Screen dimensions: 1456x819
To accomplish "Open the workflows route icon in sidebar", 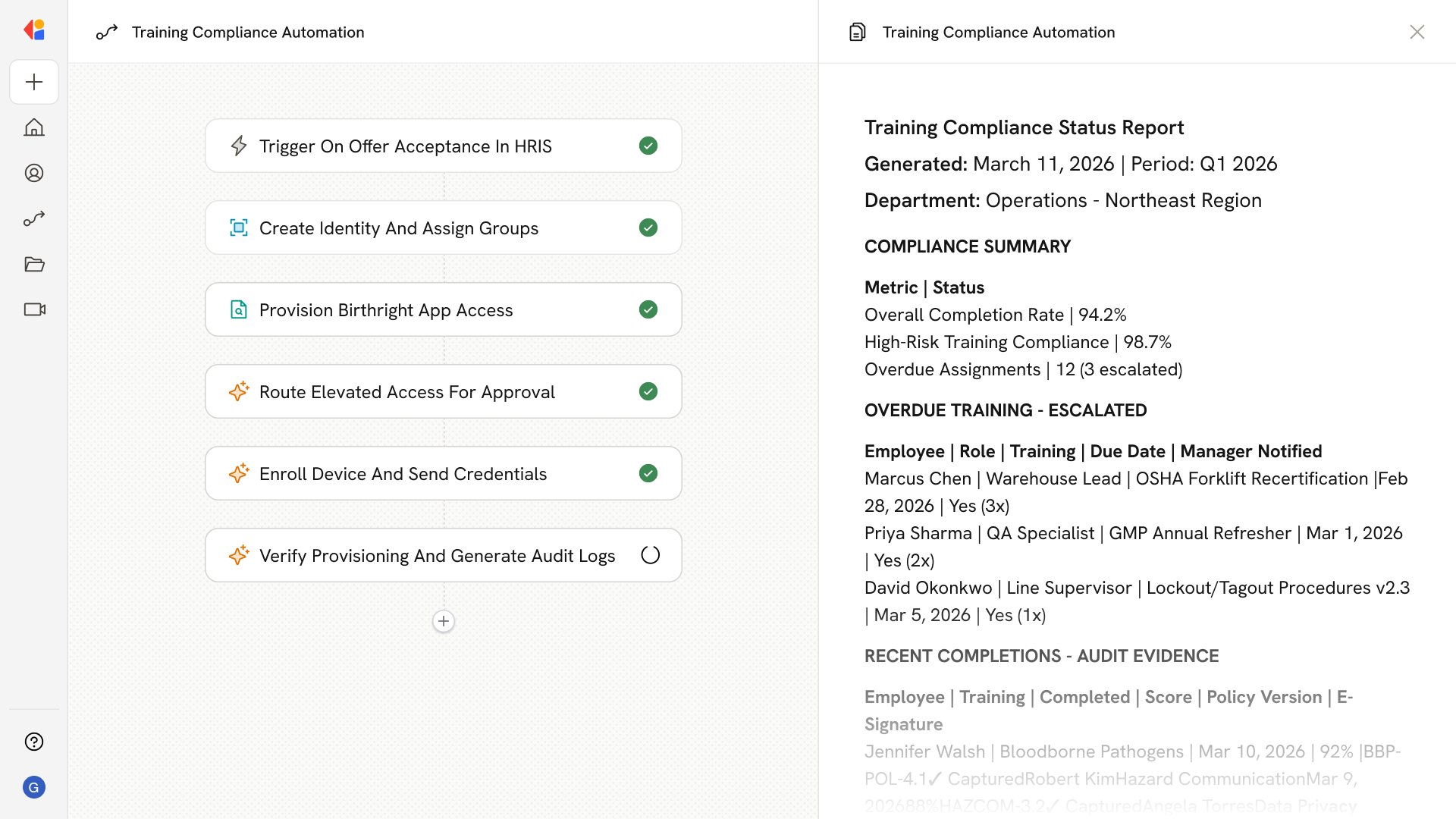I will click(x=34, y=218).
